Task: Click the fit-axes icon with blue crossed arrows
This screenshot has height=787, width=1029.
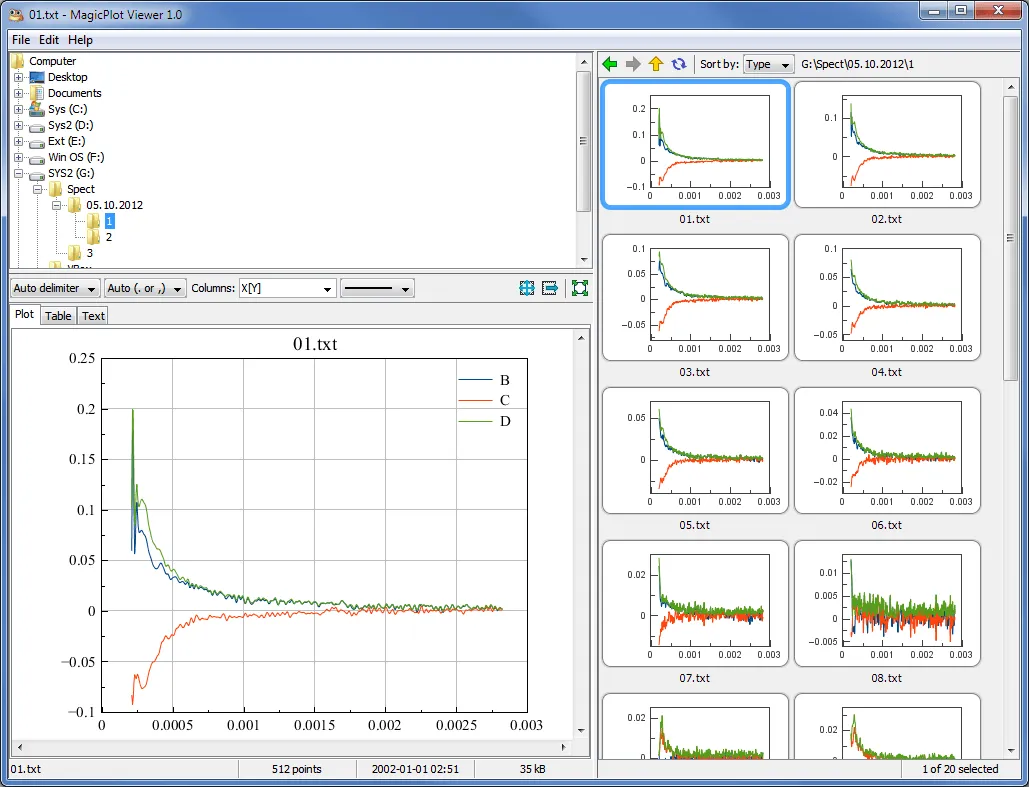Action: [x=527, y=288]
